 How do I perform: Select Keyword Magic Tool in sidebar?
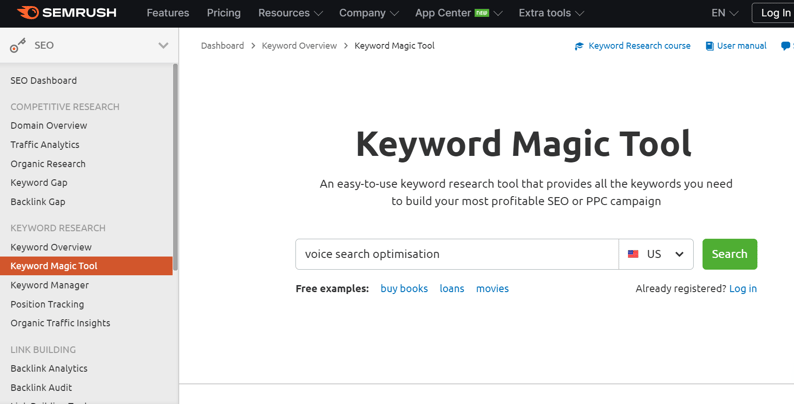(86, 266)
